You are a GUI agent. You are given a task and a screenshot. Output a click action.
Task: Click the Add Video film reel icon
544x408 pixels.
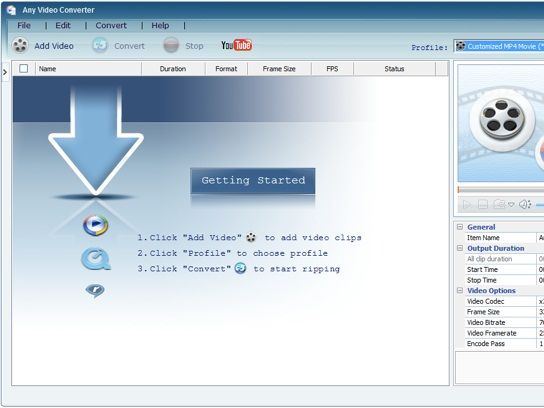click(x=20, y=45)
